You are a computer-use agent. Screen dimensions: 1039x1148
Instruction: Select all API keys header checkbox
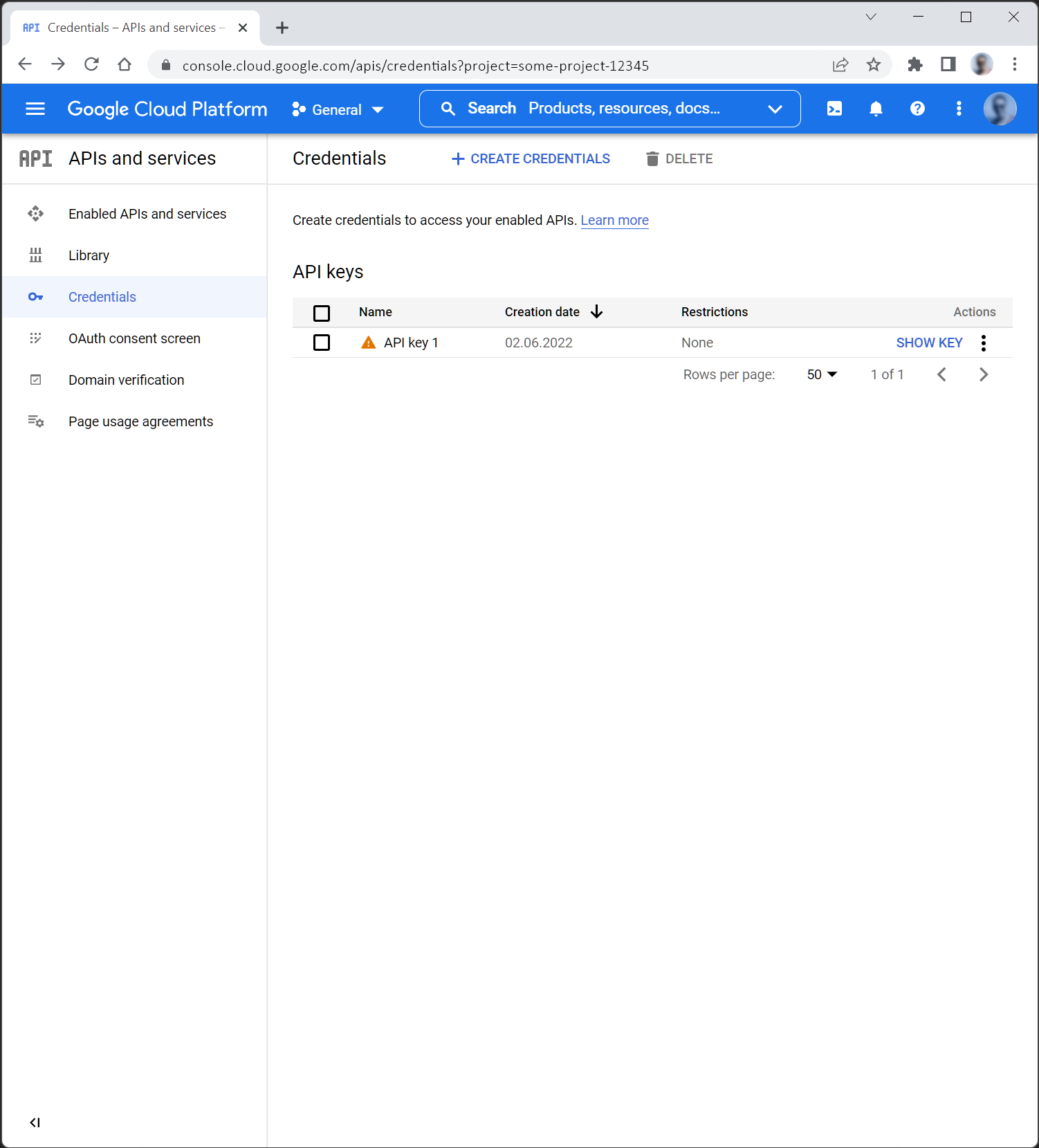(x=322, y=313)
